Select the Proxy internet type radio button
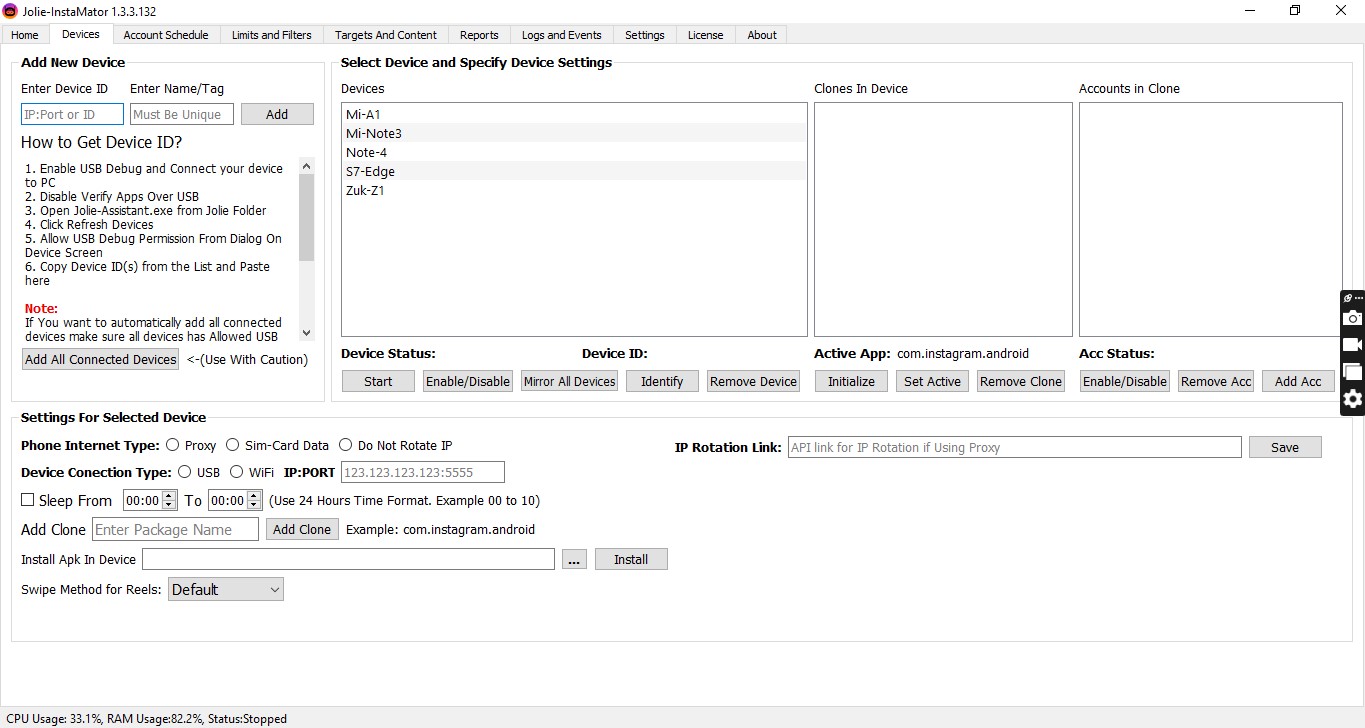1365x728 pixels. pyautogui.click(x=173, y=445)
